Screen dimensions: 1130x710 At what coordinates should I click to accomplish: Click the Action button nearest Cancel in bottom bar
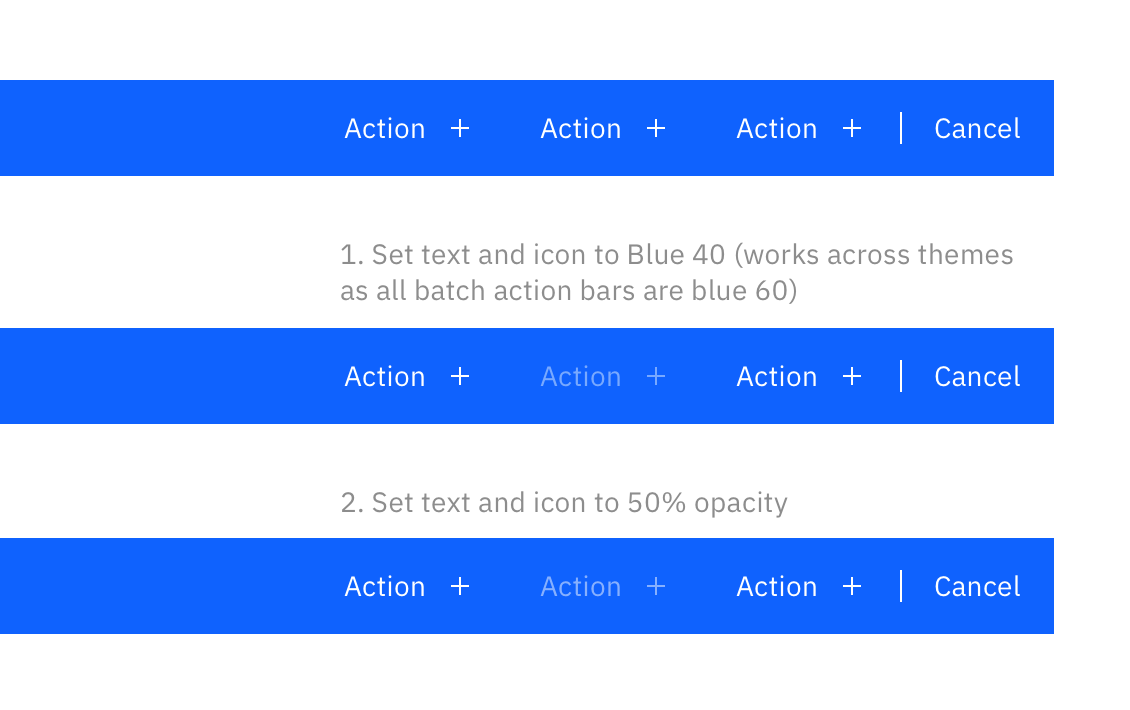pyautogui.click(x=777, y=586)
